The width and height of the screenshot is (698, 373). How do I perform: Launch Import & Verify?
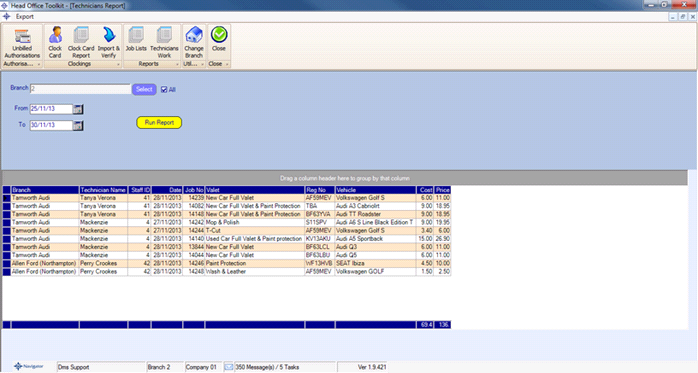pyautogui.click(x=109, y=43)
